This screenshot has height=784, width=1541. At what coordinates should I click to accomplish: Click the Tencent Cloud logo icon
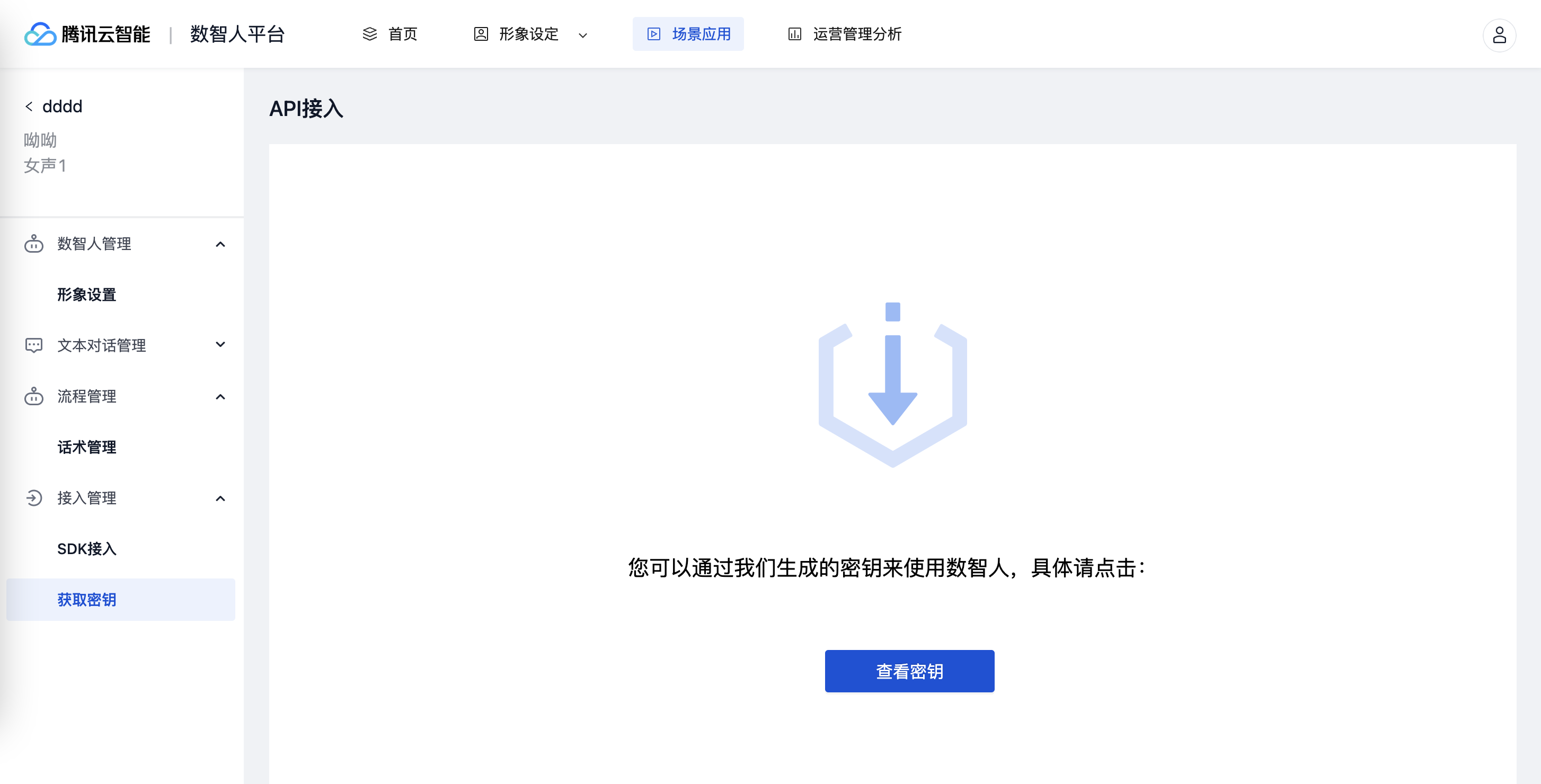pos(40,34)
